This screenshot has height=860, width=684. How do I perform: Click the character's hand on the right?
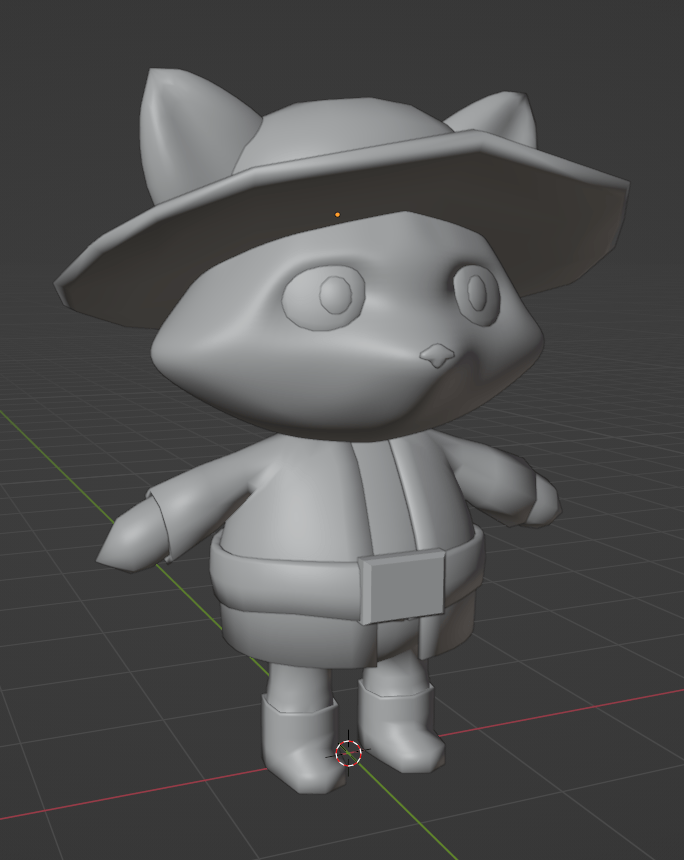coord(542,501)
